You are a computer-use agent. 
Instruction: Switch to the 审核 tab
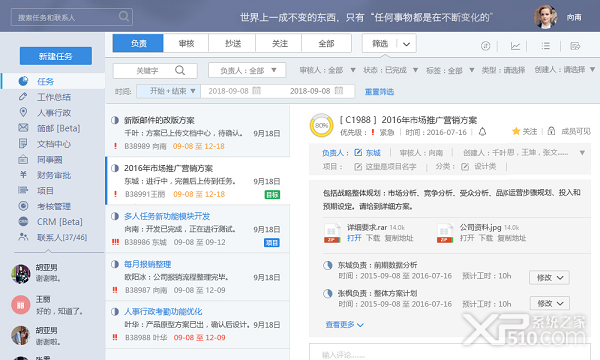point(186,44)
